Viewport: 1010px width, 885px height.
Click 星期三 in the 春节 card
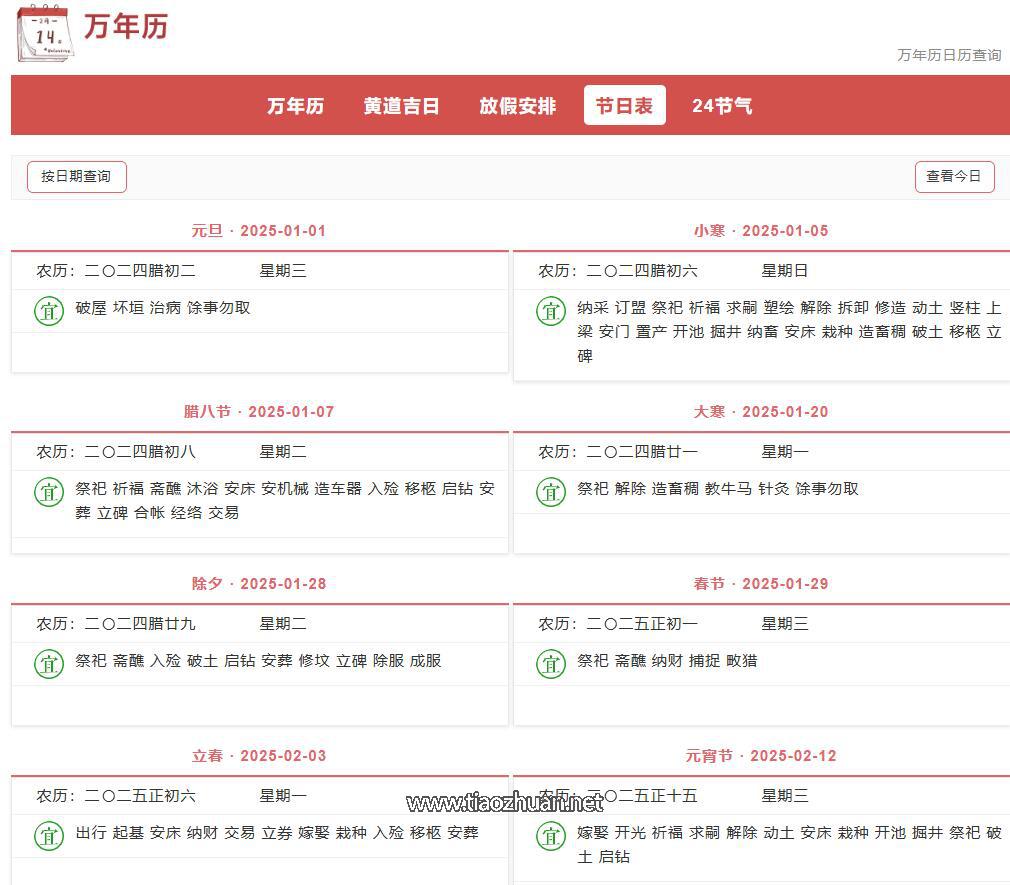(785, 623)
